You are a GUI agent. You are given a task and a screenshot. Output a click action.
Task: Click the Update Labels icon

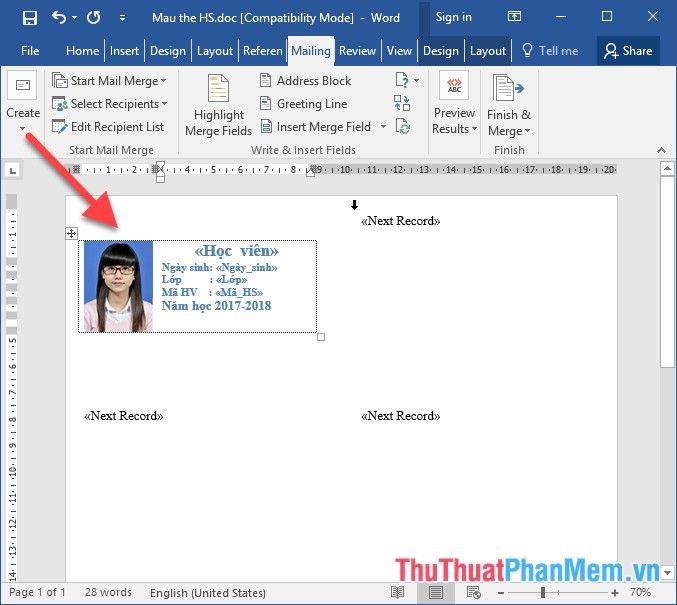click(x=402, y=126)
